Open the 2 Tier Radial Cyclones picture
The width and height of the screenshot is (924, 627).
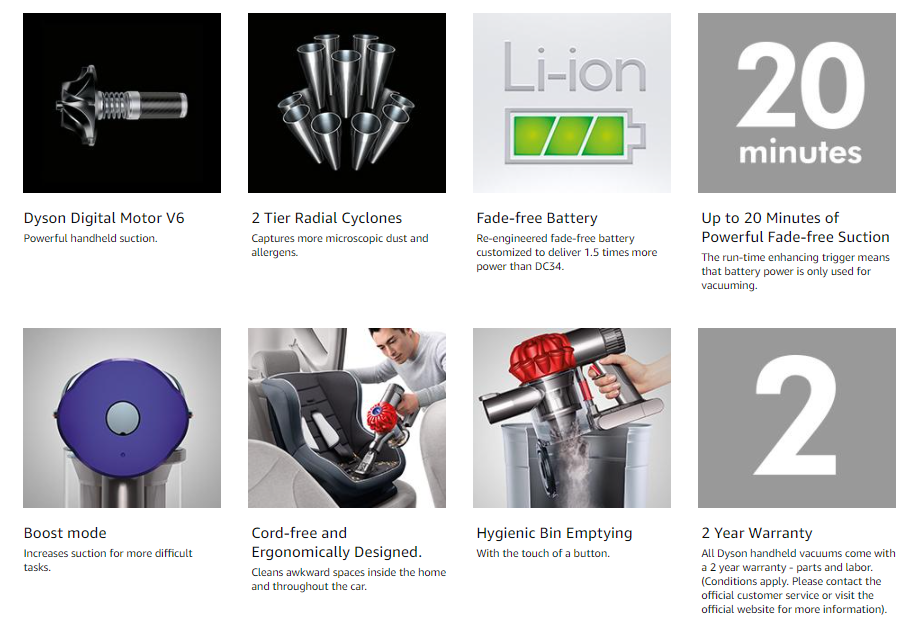click(x=346, y=103)
